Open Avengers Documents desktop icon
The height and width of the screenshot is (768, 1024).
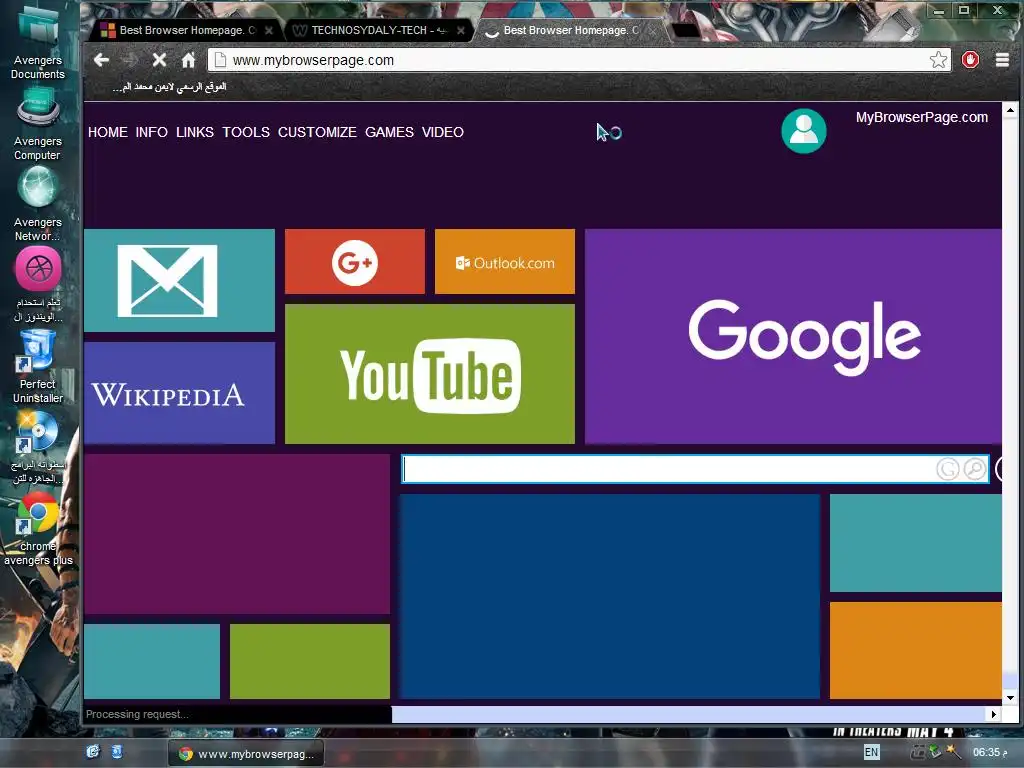pos(38,43)
